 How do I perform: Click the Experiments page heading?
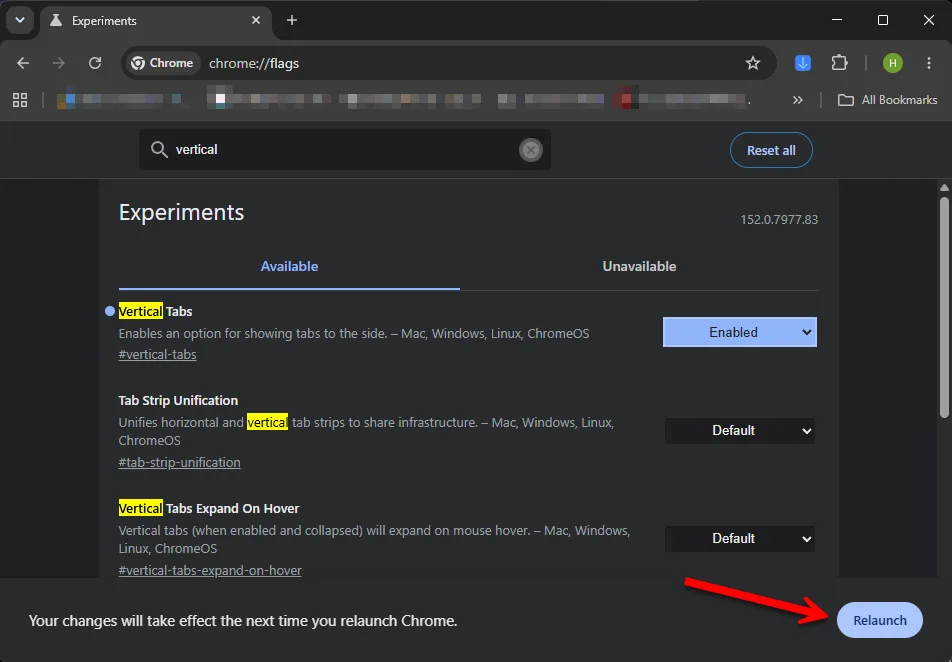click(181, 213)
